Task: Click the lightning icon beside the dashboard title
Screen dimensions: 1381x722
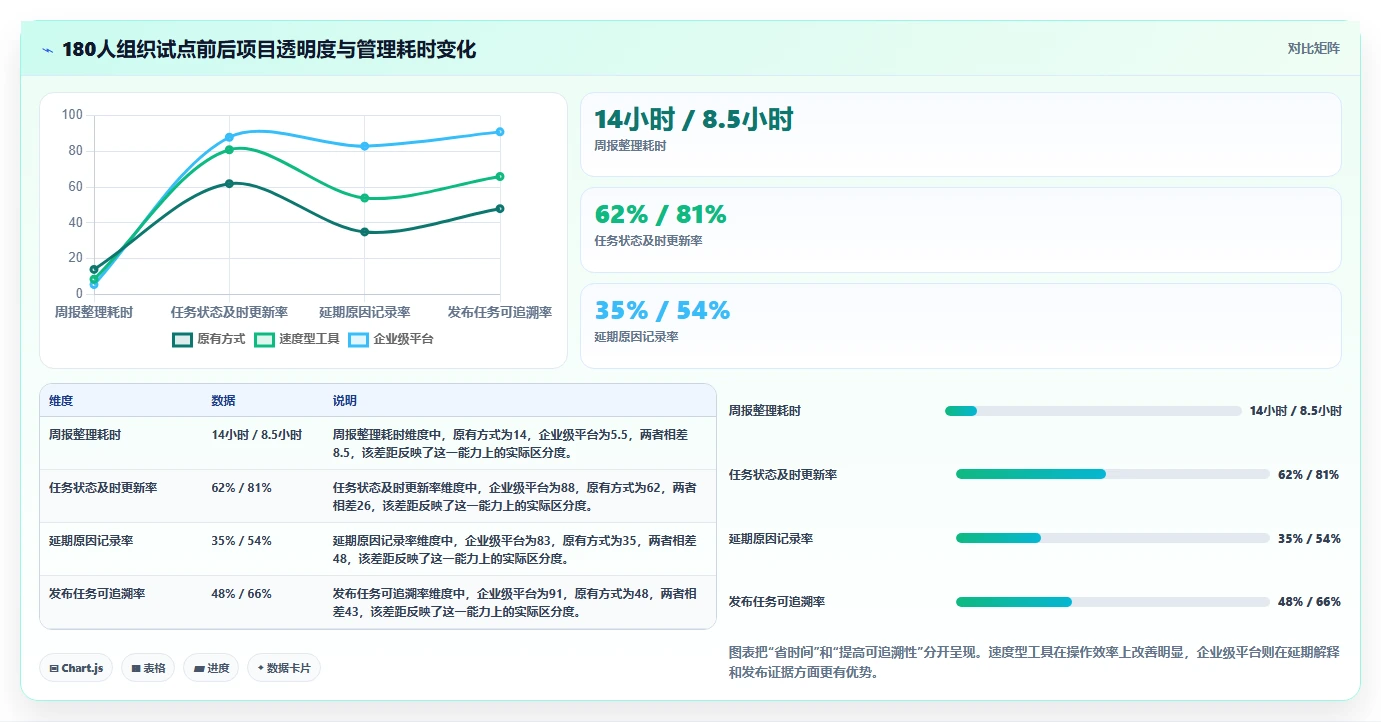Action: [x=48, y=49]
